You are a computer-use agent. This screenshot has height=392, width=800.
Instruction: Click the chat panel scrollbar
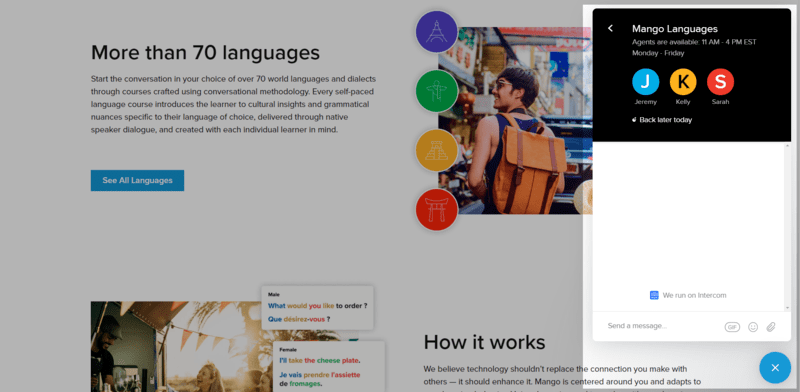point(788,227)
